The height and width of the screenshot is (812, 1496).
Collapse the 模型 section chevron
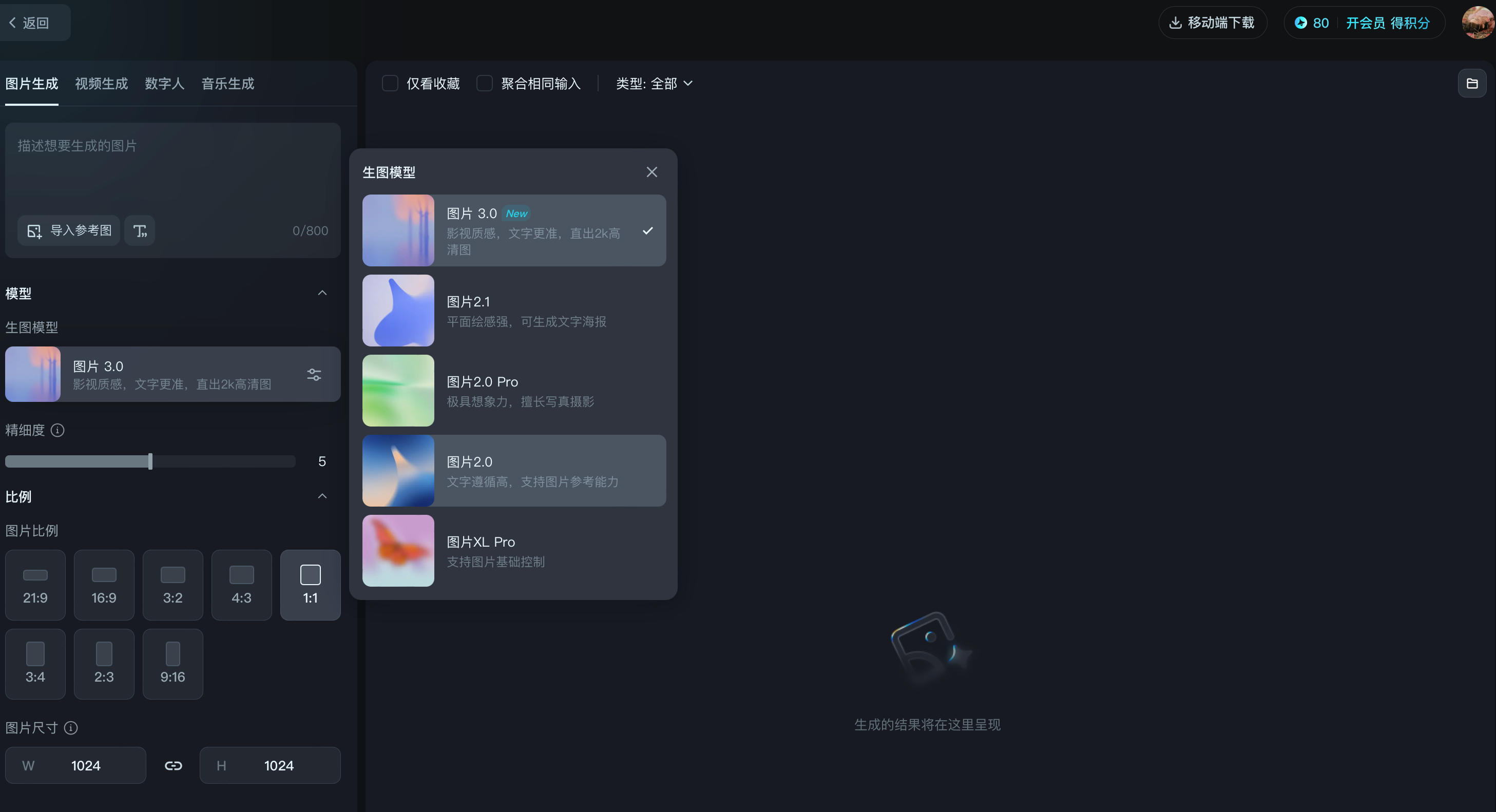(322, 293)
